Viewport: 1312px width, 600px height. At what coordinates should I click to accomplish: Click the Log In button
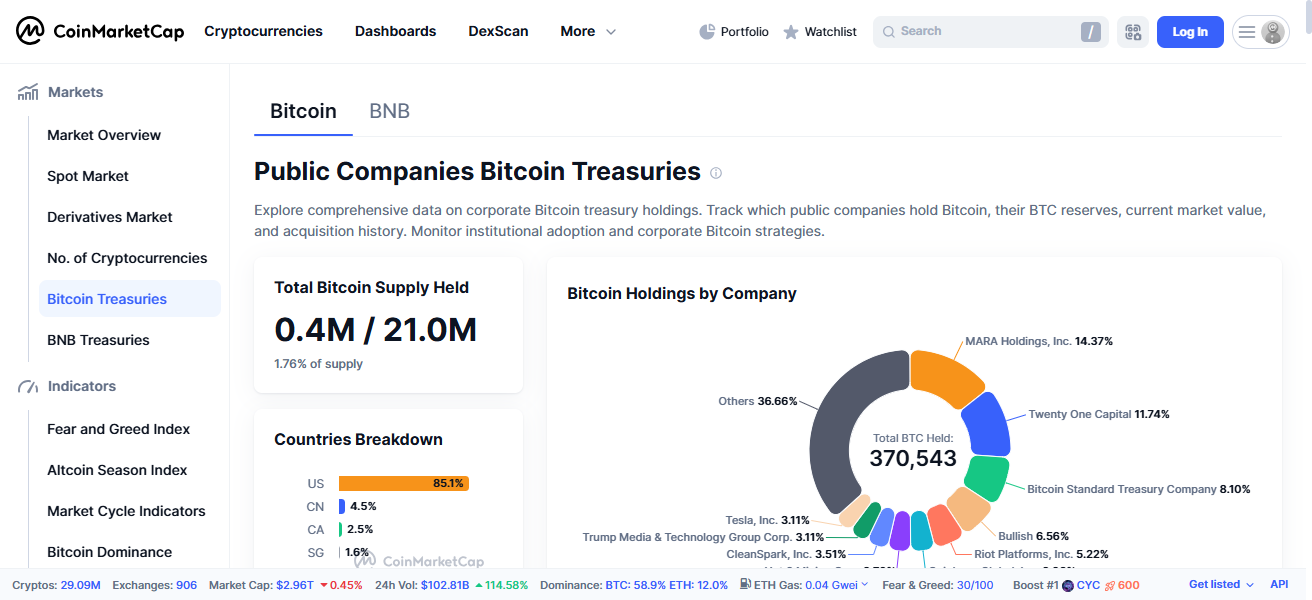(x=1189, y=31)
